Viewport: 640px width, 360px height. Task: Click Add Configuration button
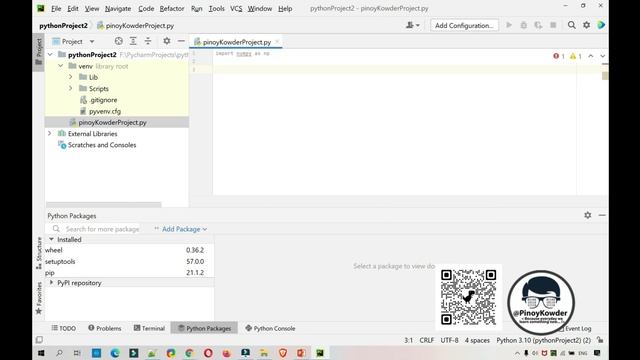(x=464, y=25)
